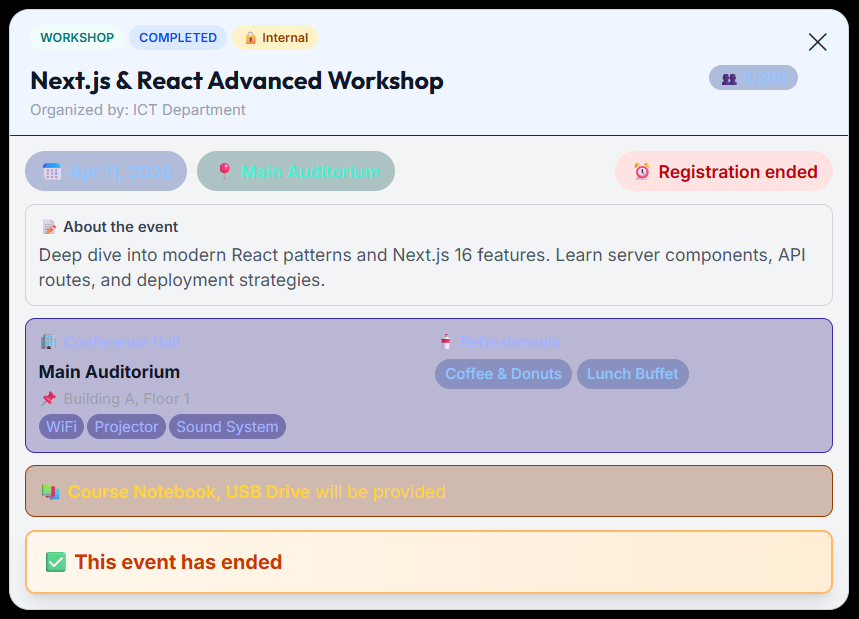Click the WORKSHOP category badge
This screenshot has height=619, width=859.
[77, 38]
